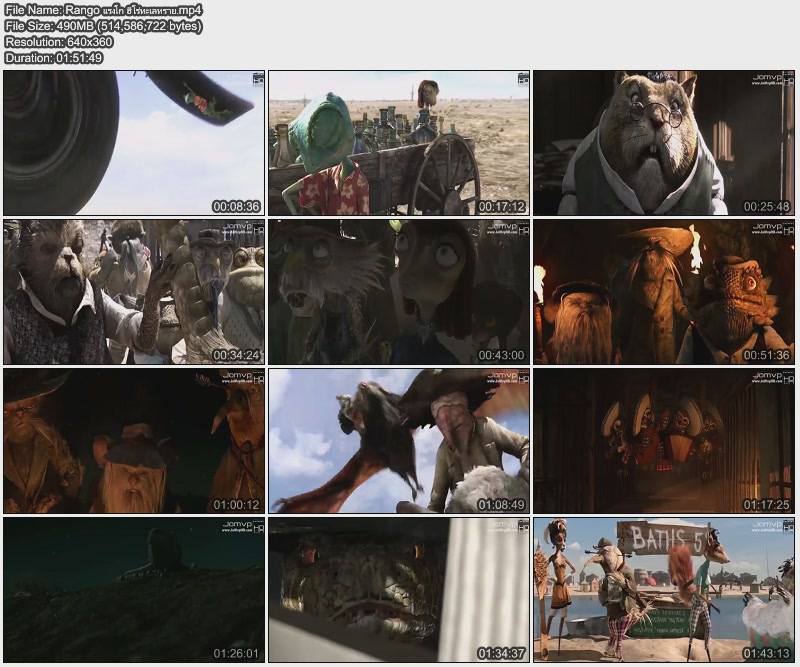Select the thumbnail timestamped 01:08:49
Screen dimensions: 800x667
399,441
